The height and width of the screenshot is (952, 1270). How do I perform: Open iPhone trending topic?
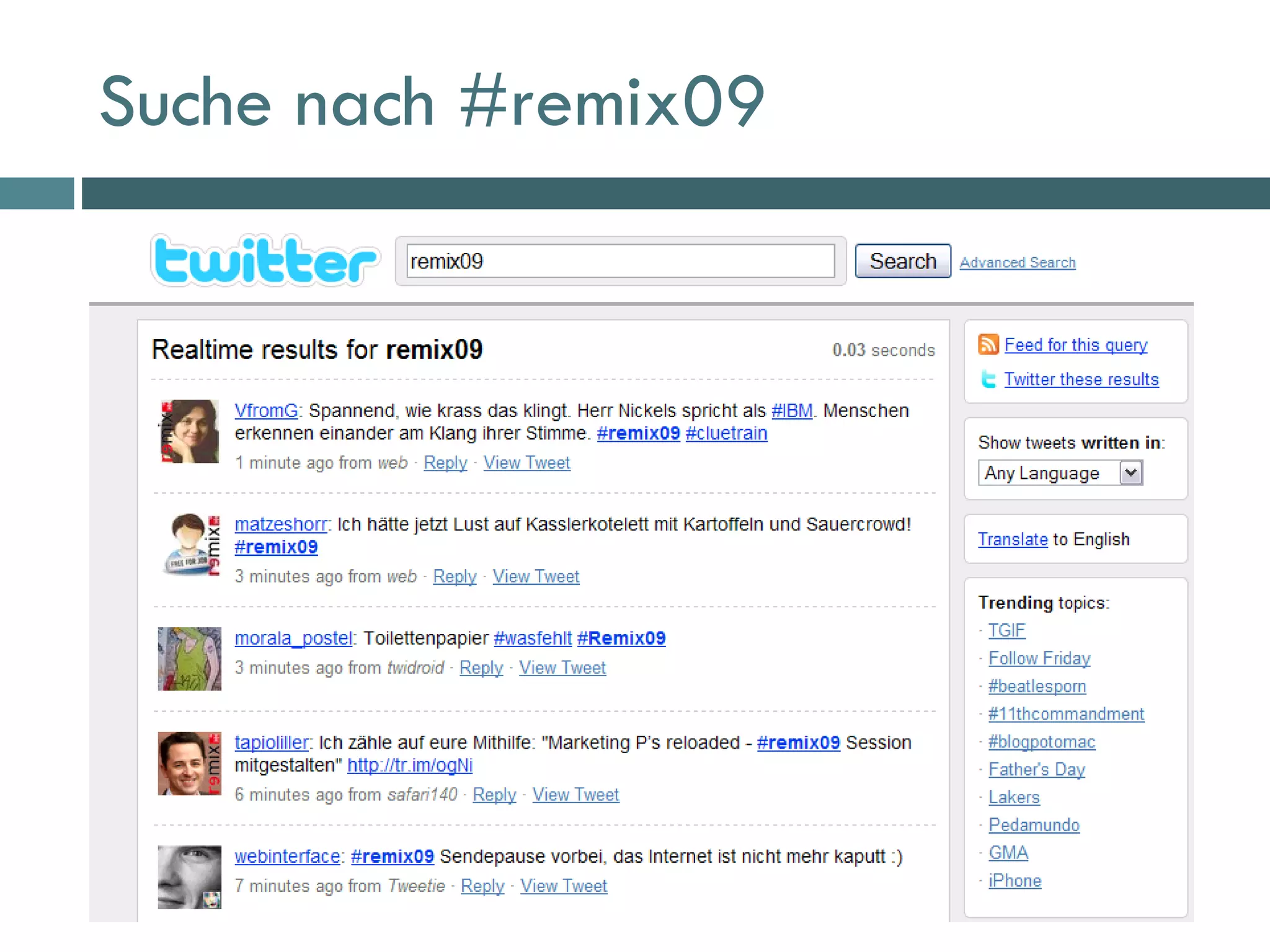coord(1015,881)
